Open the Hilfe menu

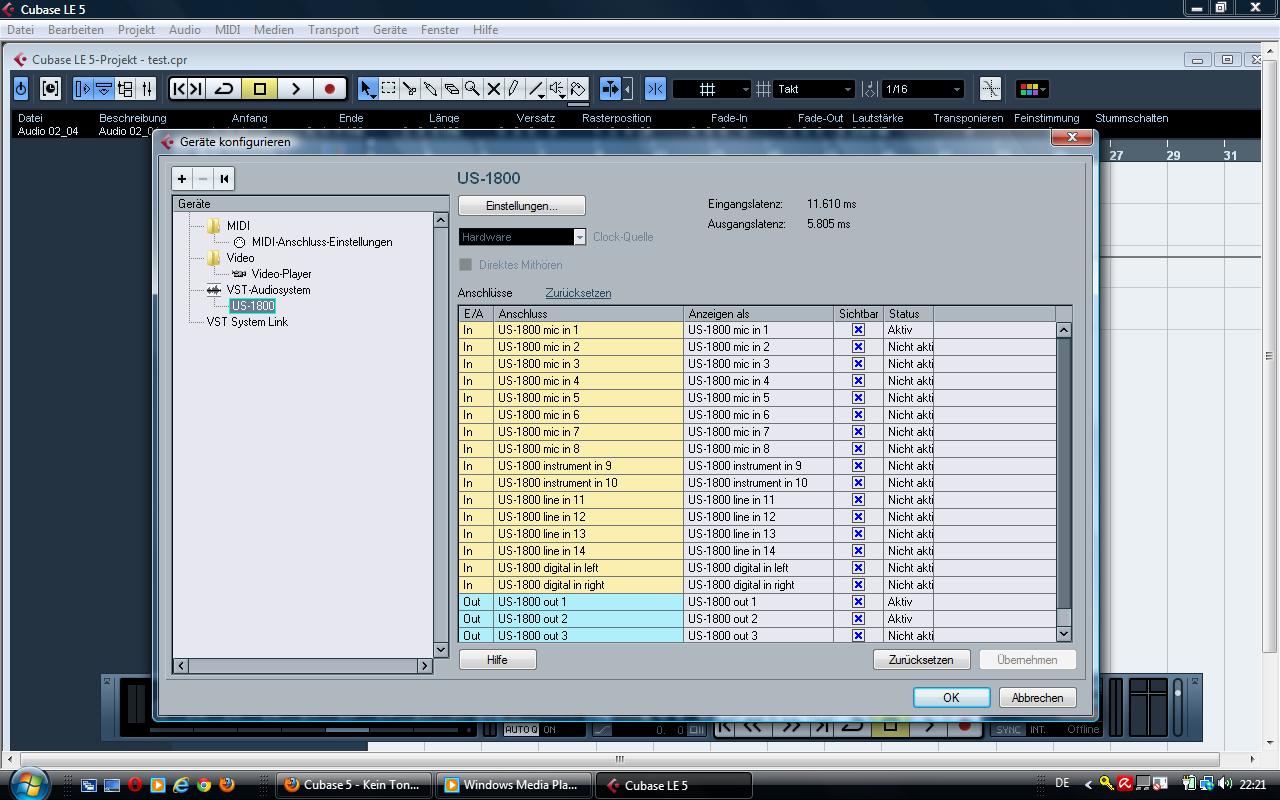(x=485, y=30)
